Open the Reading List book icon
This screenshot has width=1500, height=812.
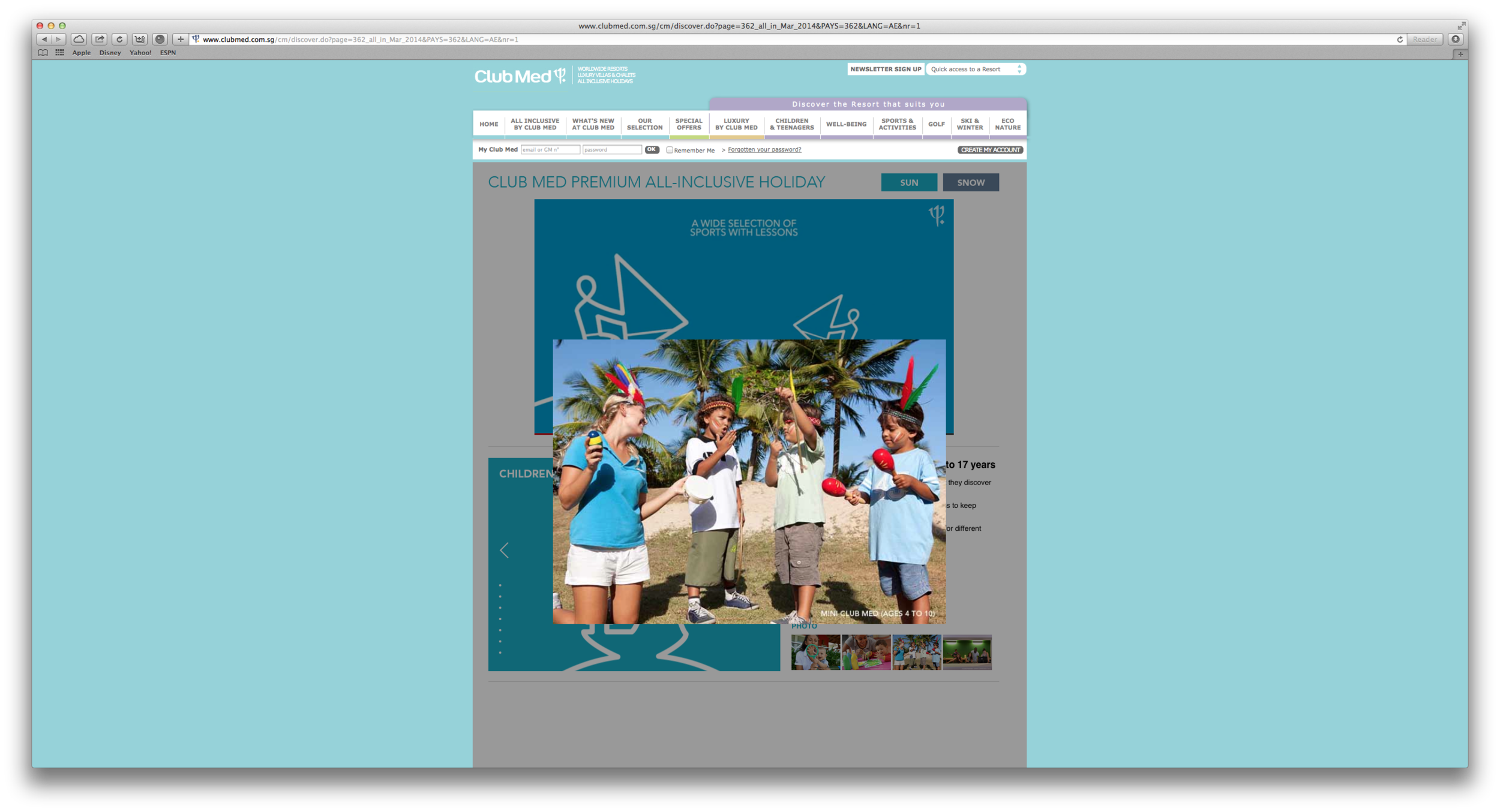coord(43,53)
